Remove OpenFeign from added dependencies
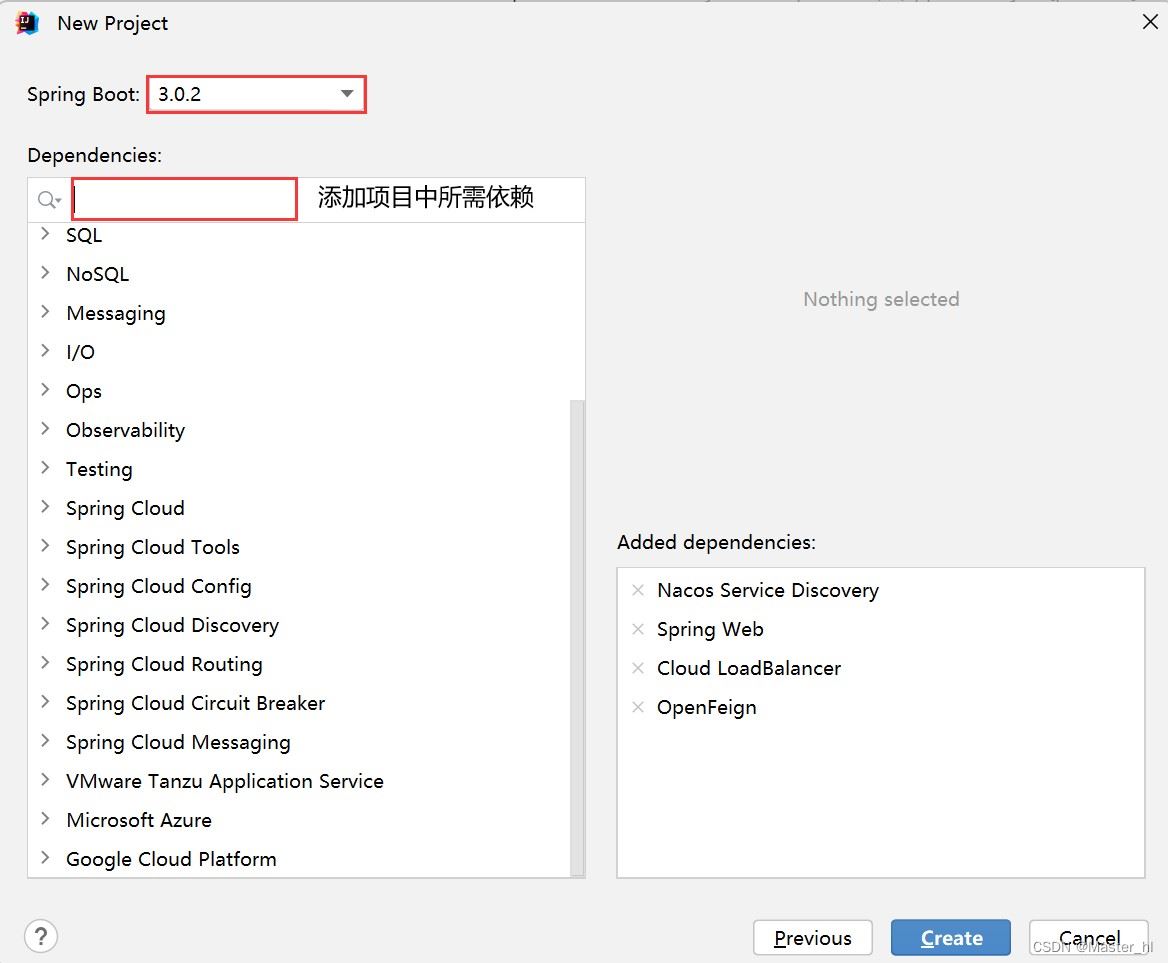This screenshot has height=963, width=1168. (x=638, y=707)
